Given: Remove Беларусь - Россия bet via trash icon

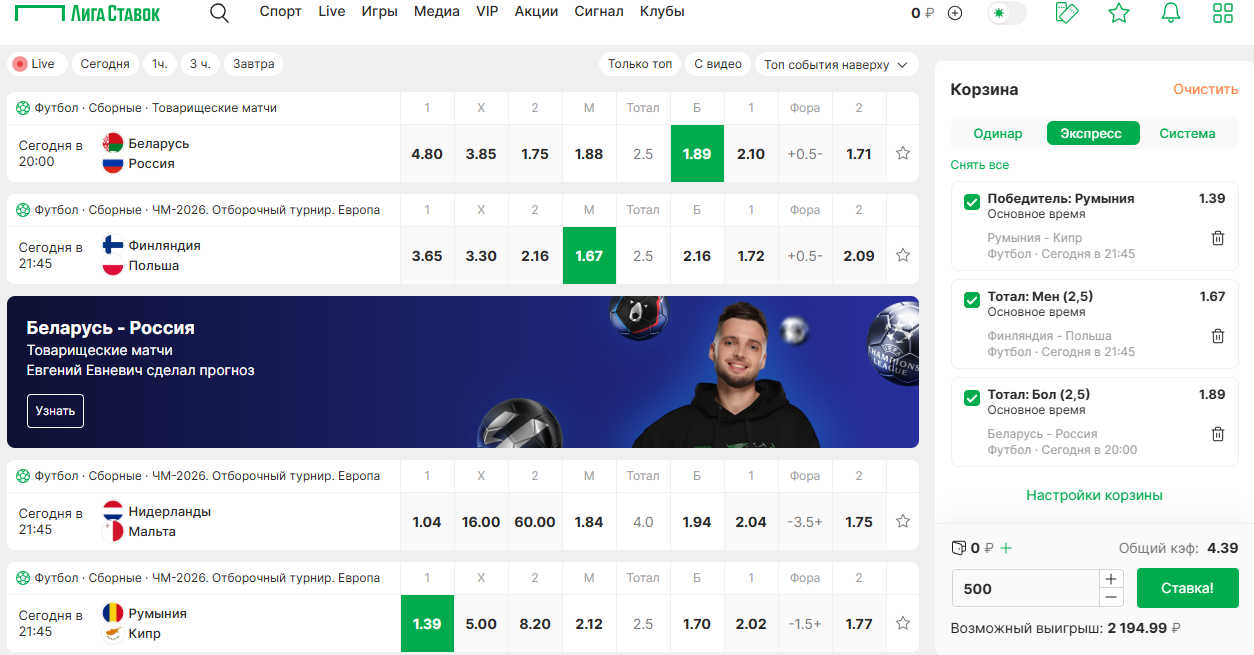Looking at the screenshot, I should (1218, 434).
